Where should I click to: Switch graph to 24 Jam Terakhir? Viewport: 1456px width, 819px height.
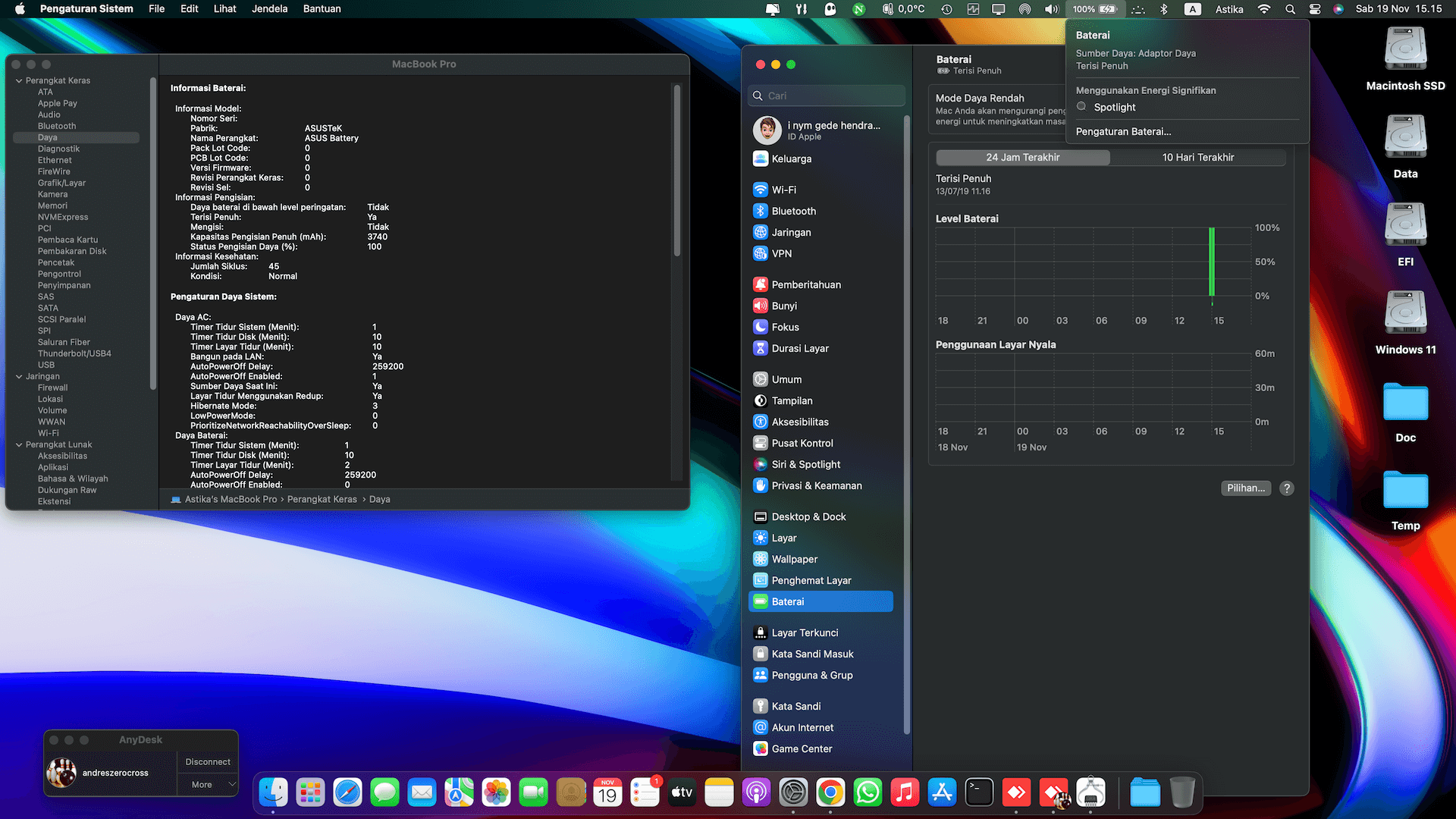[1023, 157]
